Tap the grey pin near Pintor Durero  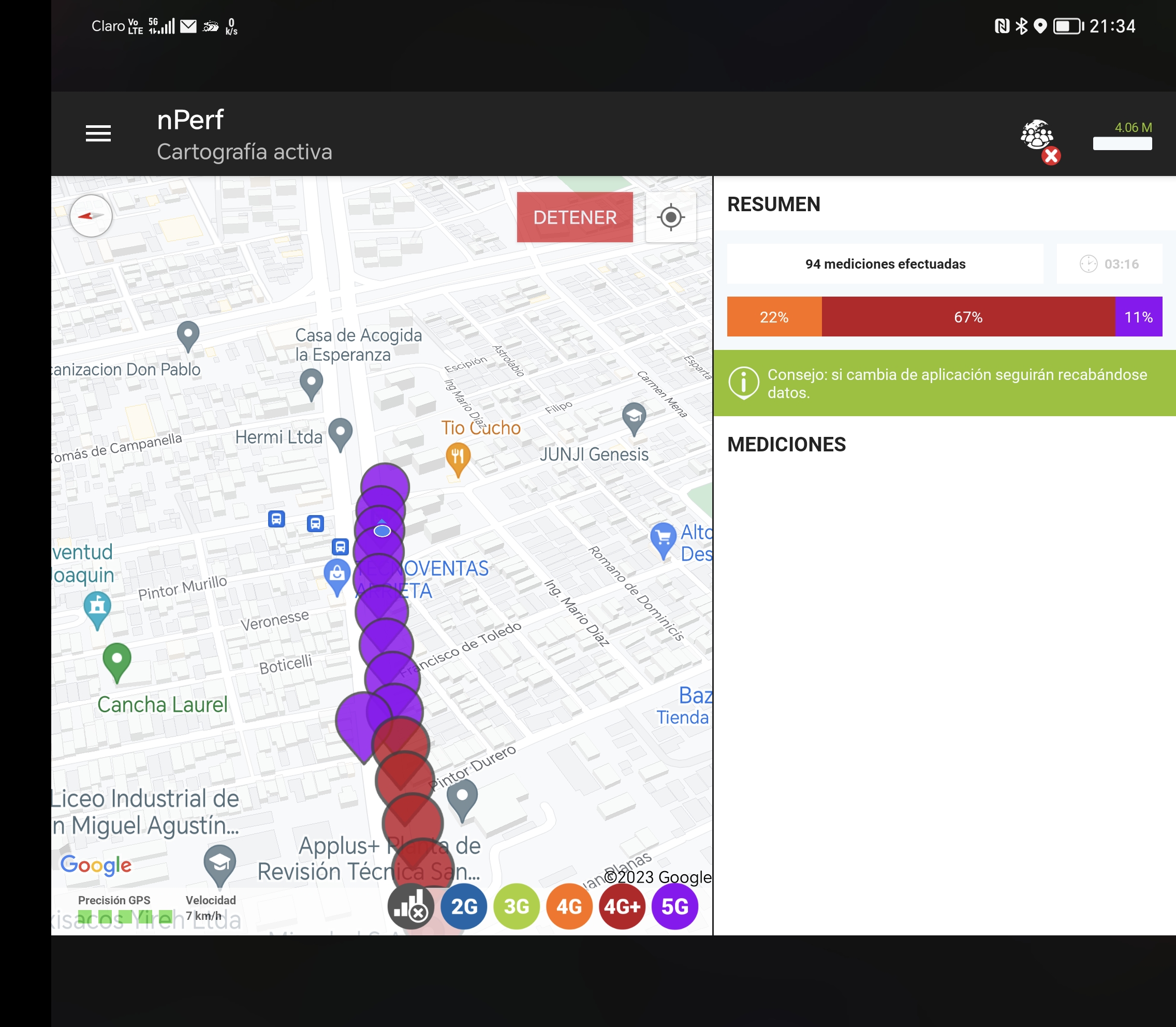coord(462,802)
